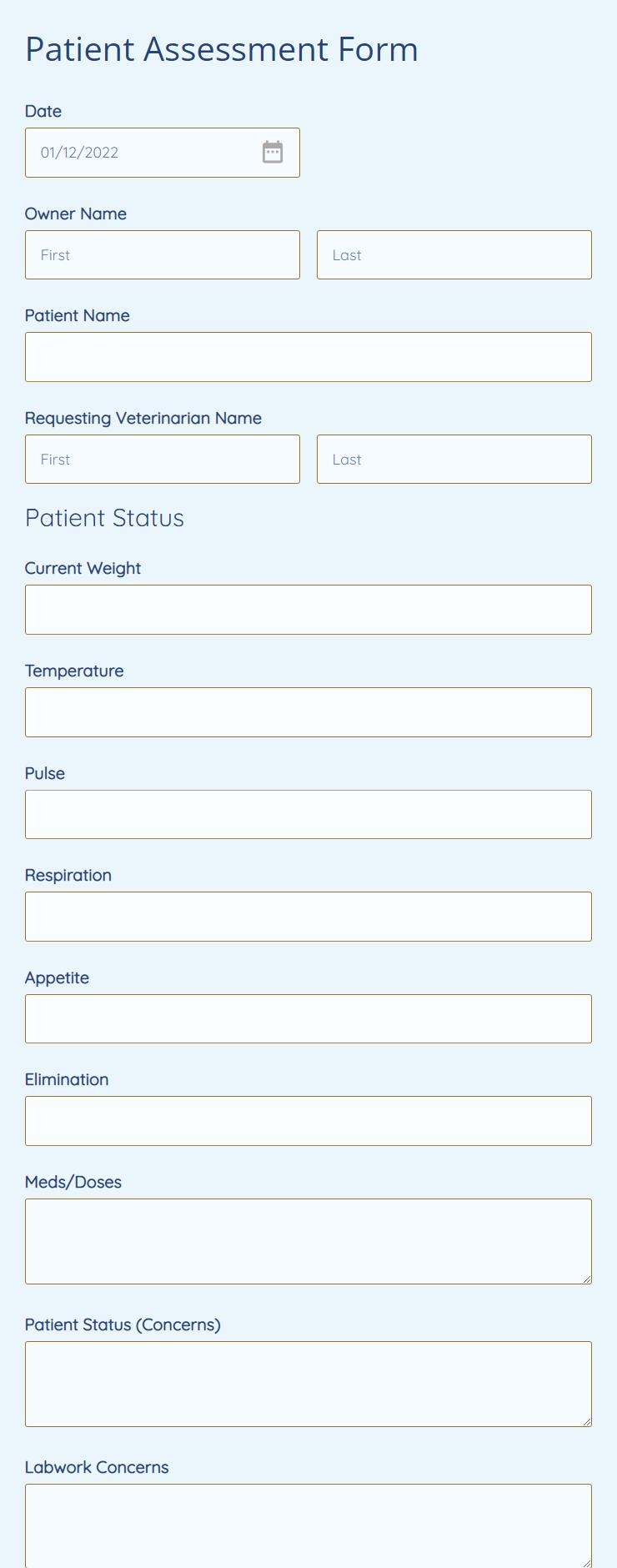
Task: Click the Meds/Doses resize handle
Action: [x=587, y=1279]
